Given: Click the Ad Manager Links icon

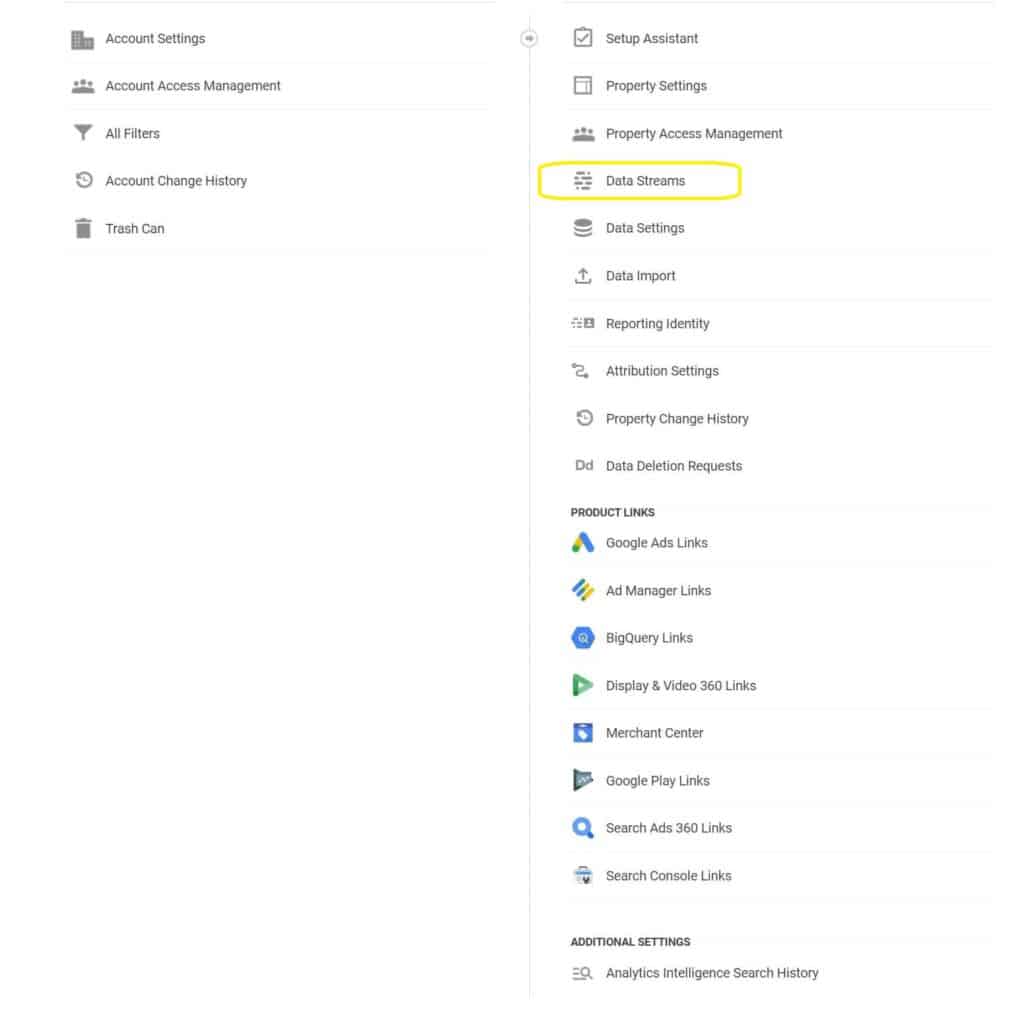Looking at the screenshot, I should click(x=583, y=590).
